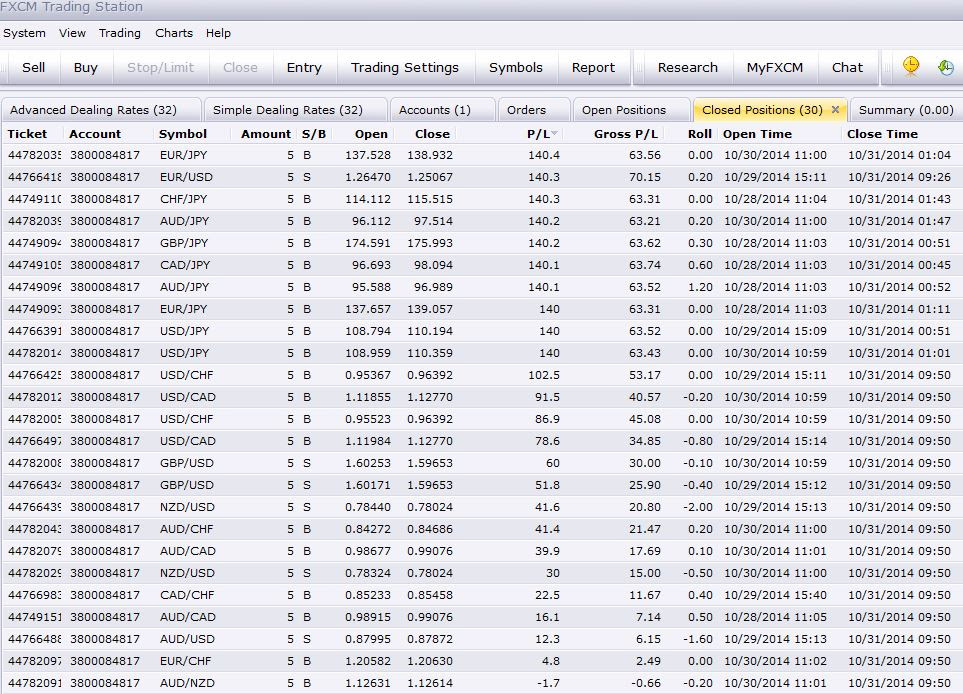Switch to the Open Positions tab
This screenshot has height=694, width=963.
[x=623, y=110]
